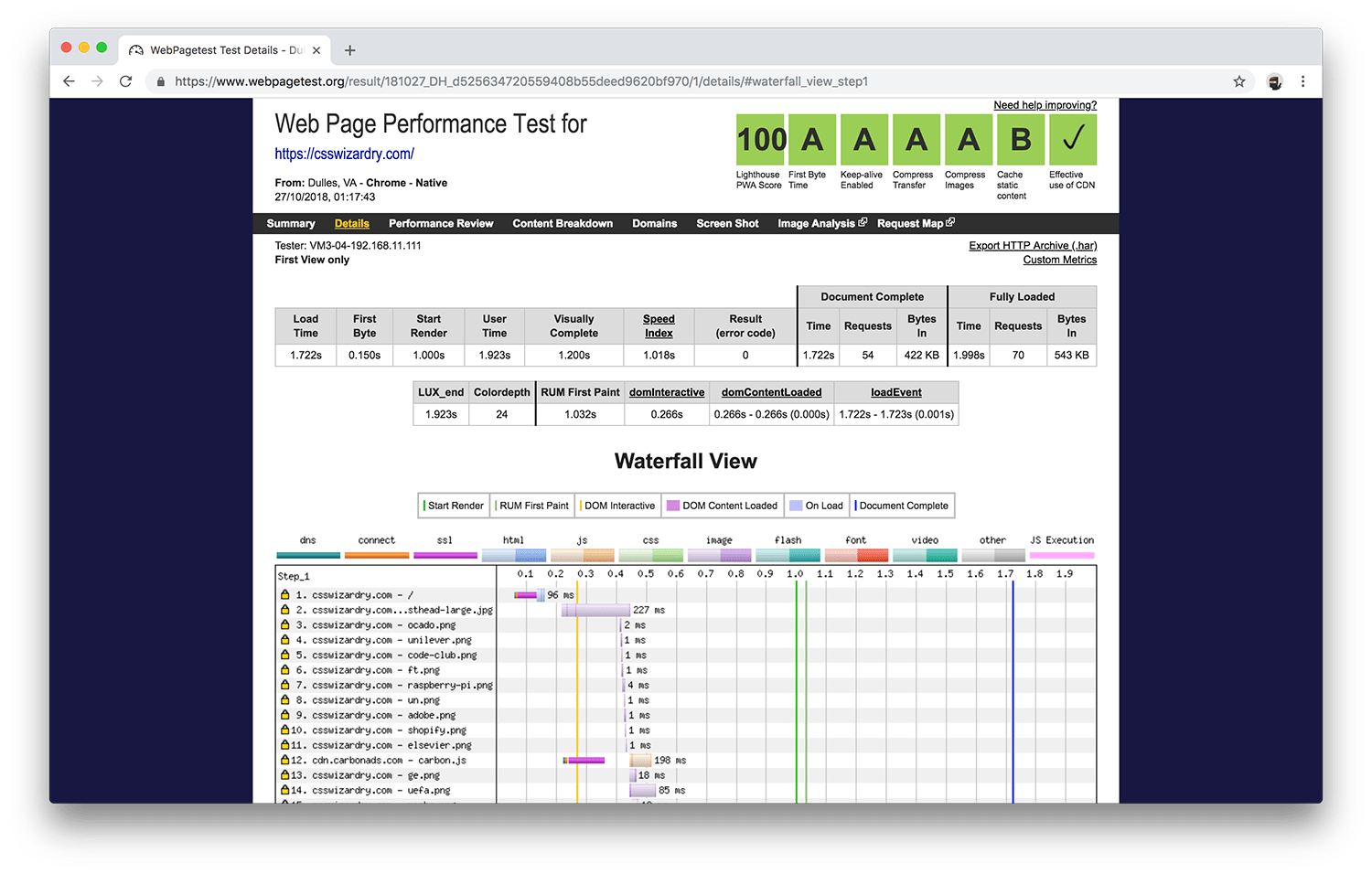Click the JS Execution color key bar
Viewport: 1372px width, 874px height.
tap(1062, 555)
